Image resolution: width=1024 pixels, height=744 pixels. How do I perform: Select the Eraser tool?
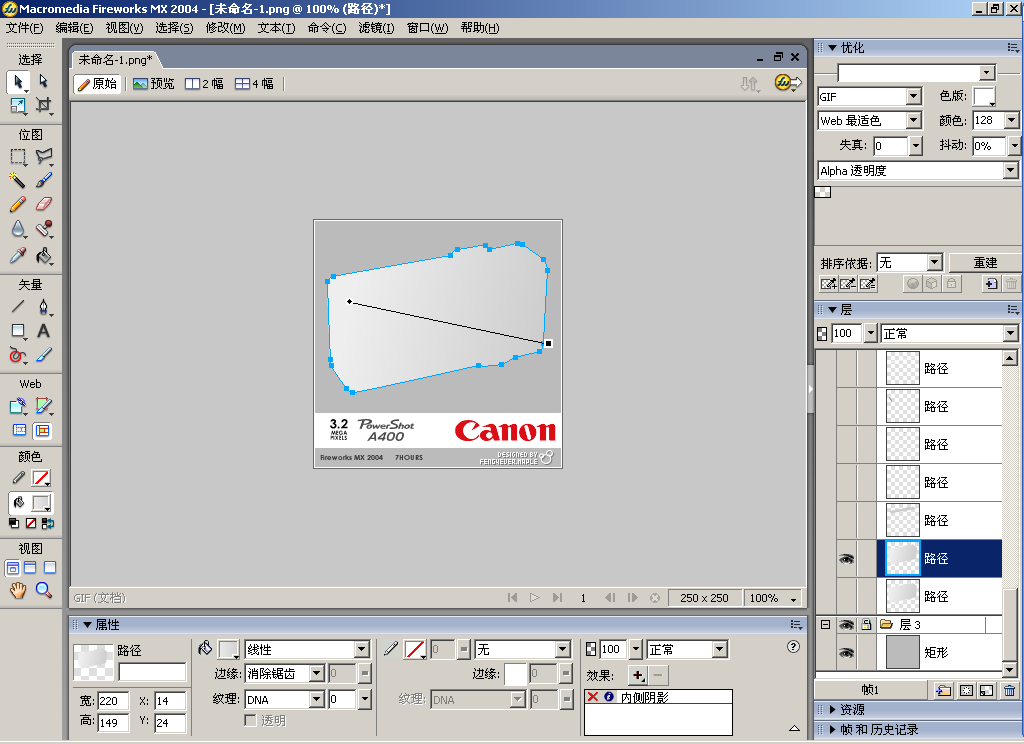43,204
